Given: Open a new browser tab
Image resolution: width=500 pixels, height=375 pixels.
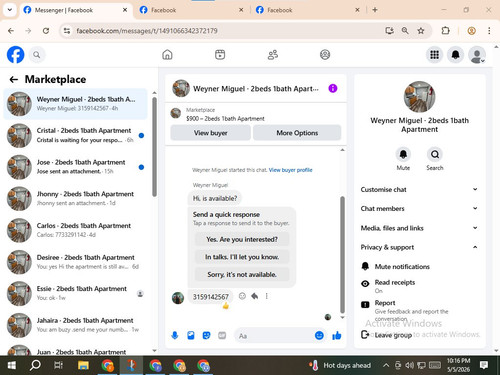Looking at the screenshot, I should pyautogui.click(x=375, y=10).
